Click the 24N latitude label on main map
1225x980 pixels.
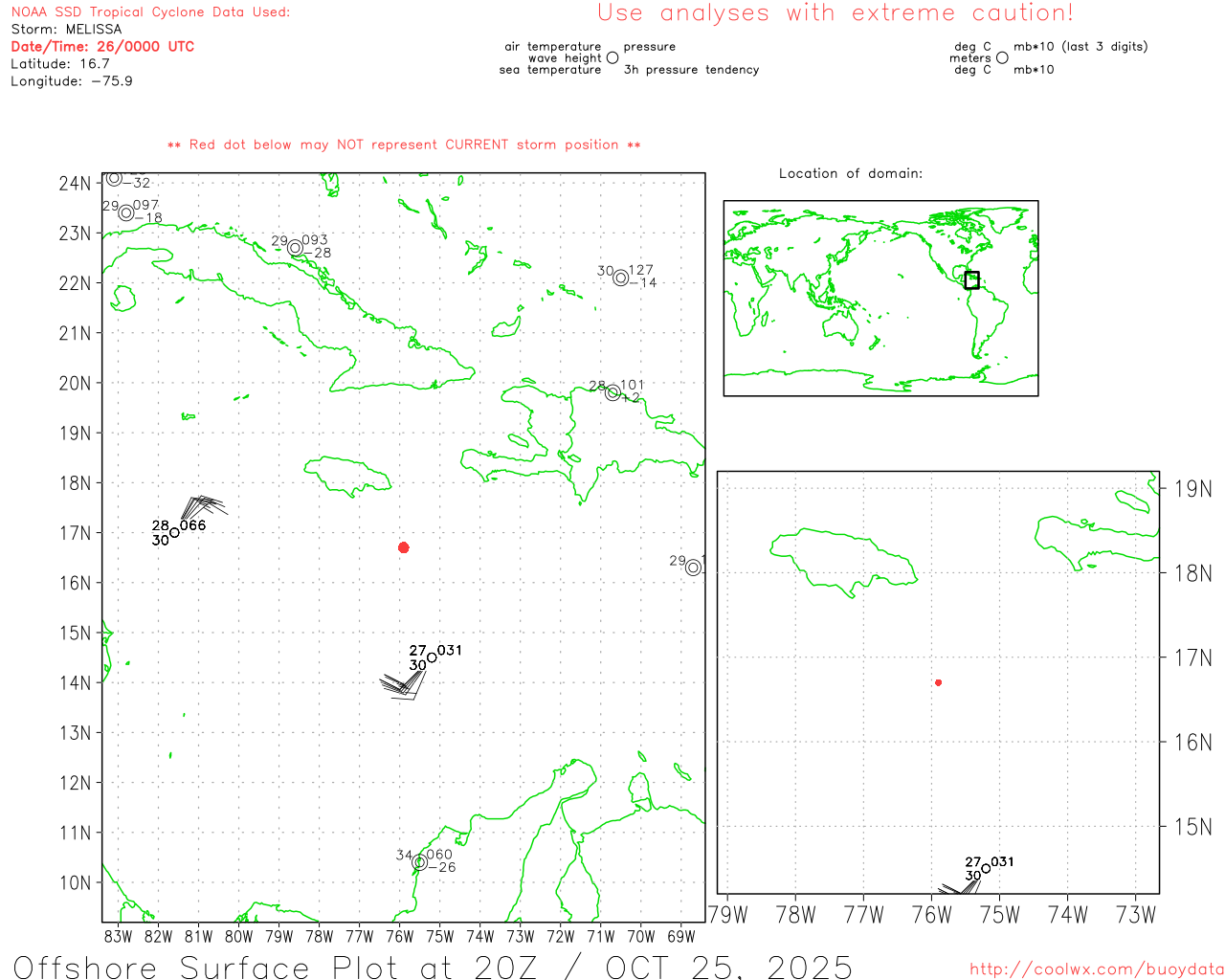(x=75, y=183)
